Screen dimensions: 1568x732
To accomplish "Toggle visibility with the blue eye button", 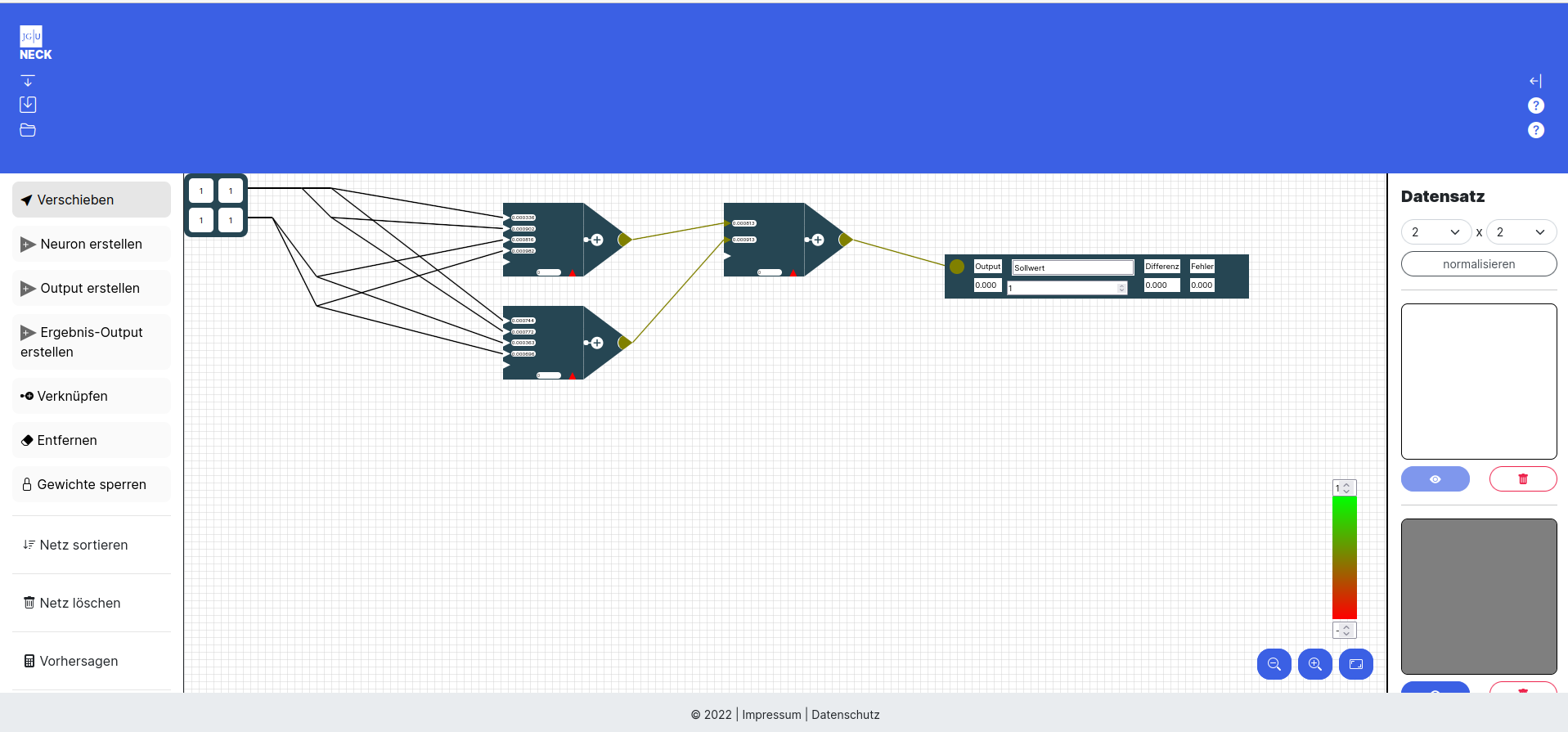I will click(1435, 479).
